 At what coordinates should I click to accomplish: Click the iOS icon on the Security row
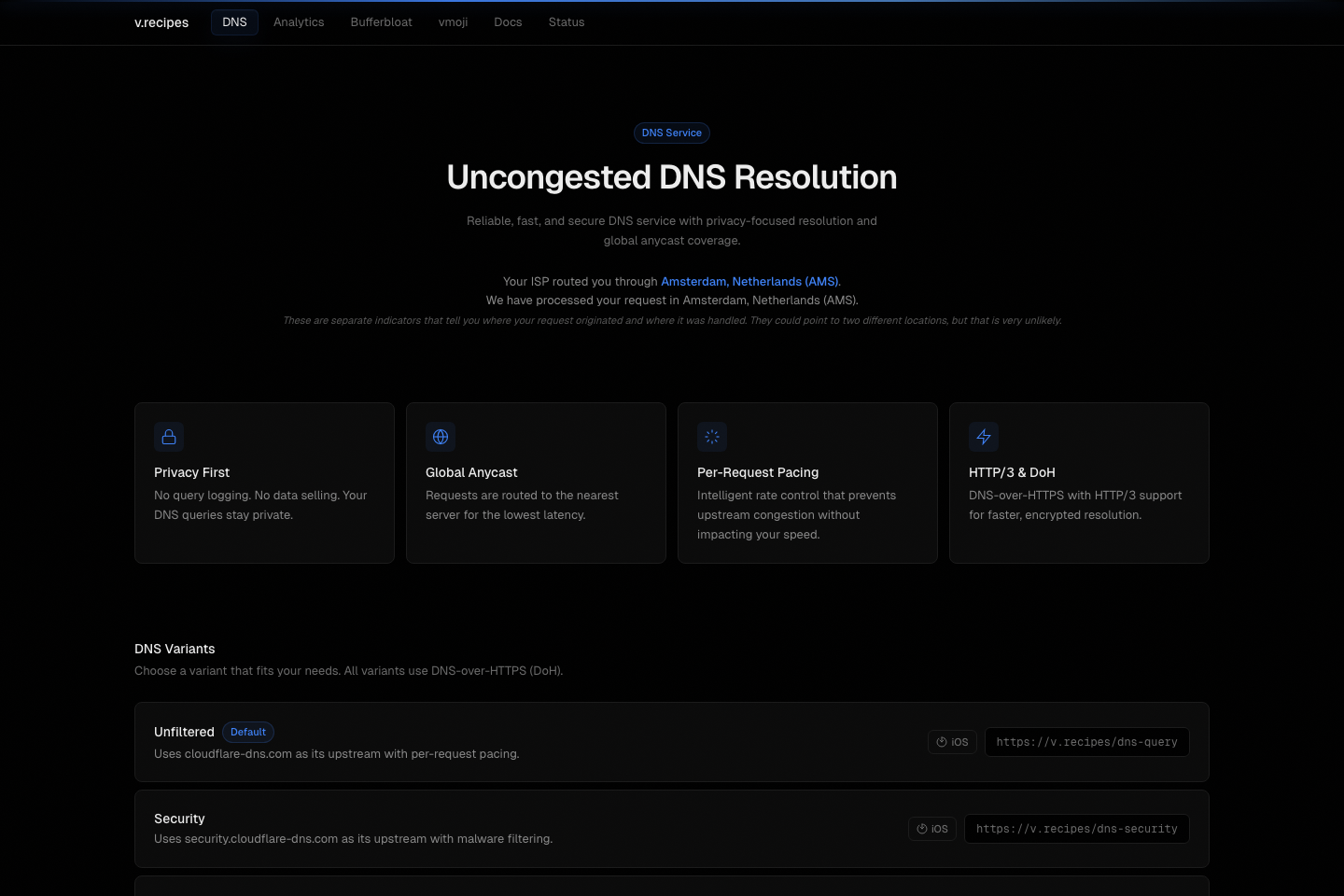pyautogui.click(x=932, y=829)
